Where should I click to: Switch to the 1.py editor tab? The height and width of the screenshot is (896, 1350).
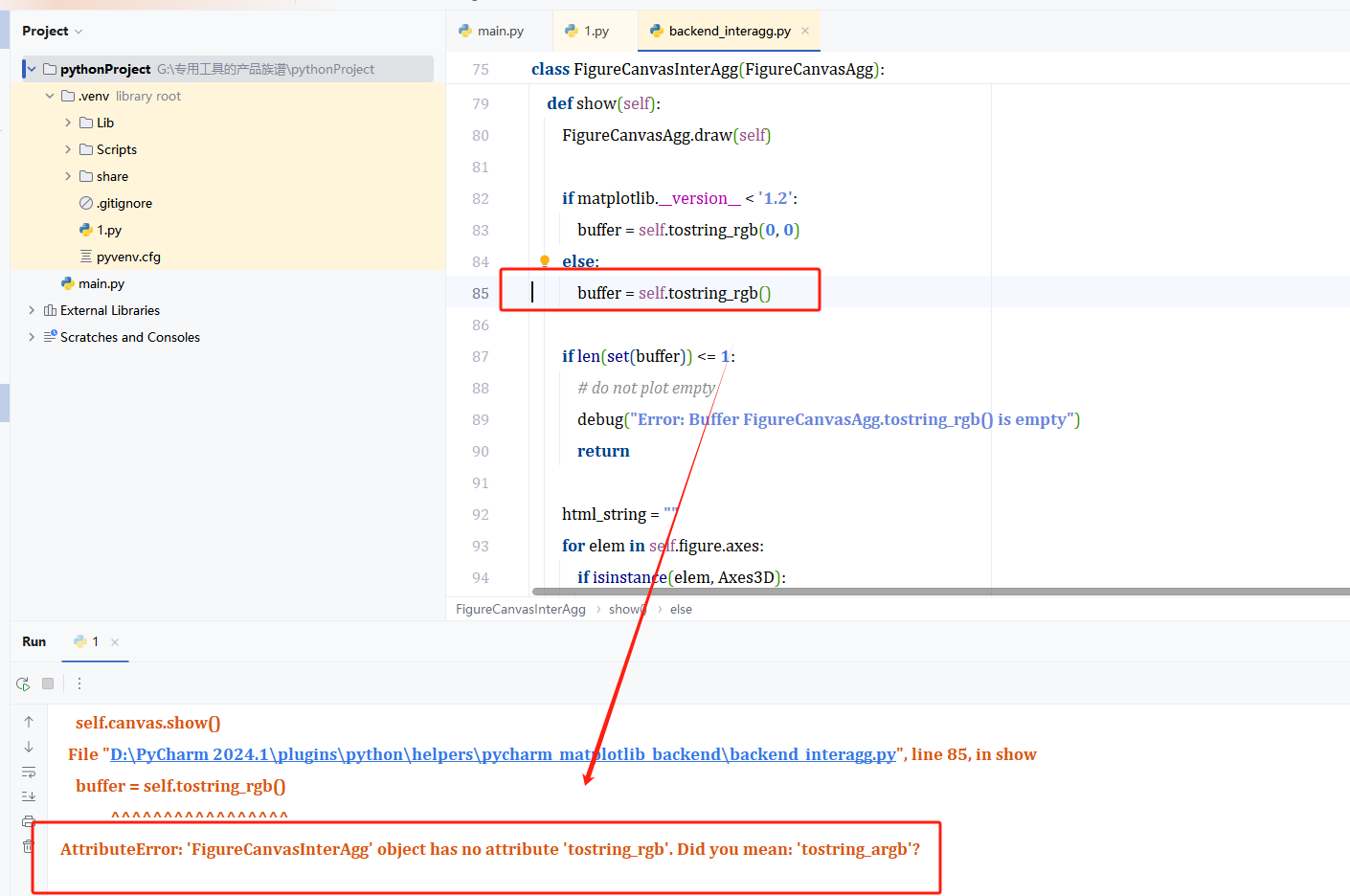pyautogui.click(x=595, y=31)
